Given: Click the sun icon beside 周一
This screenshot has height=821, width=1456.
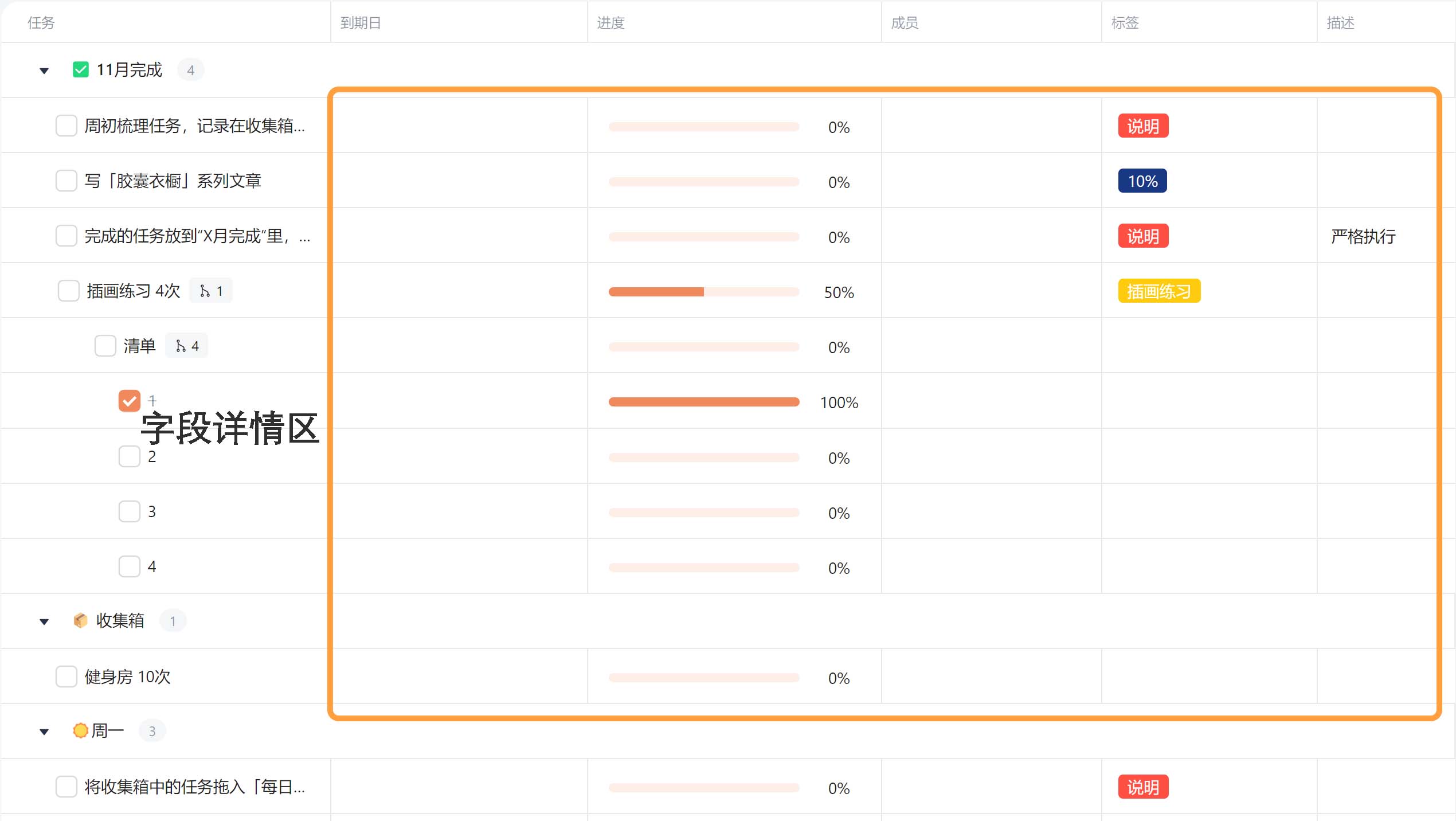Looking at the screenshot, I should pyautogui.click(x=81, y=730).
